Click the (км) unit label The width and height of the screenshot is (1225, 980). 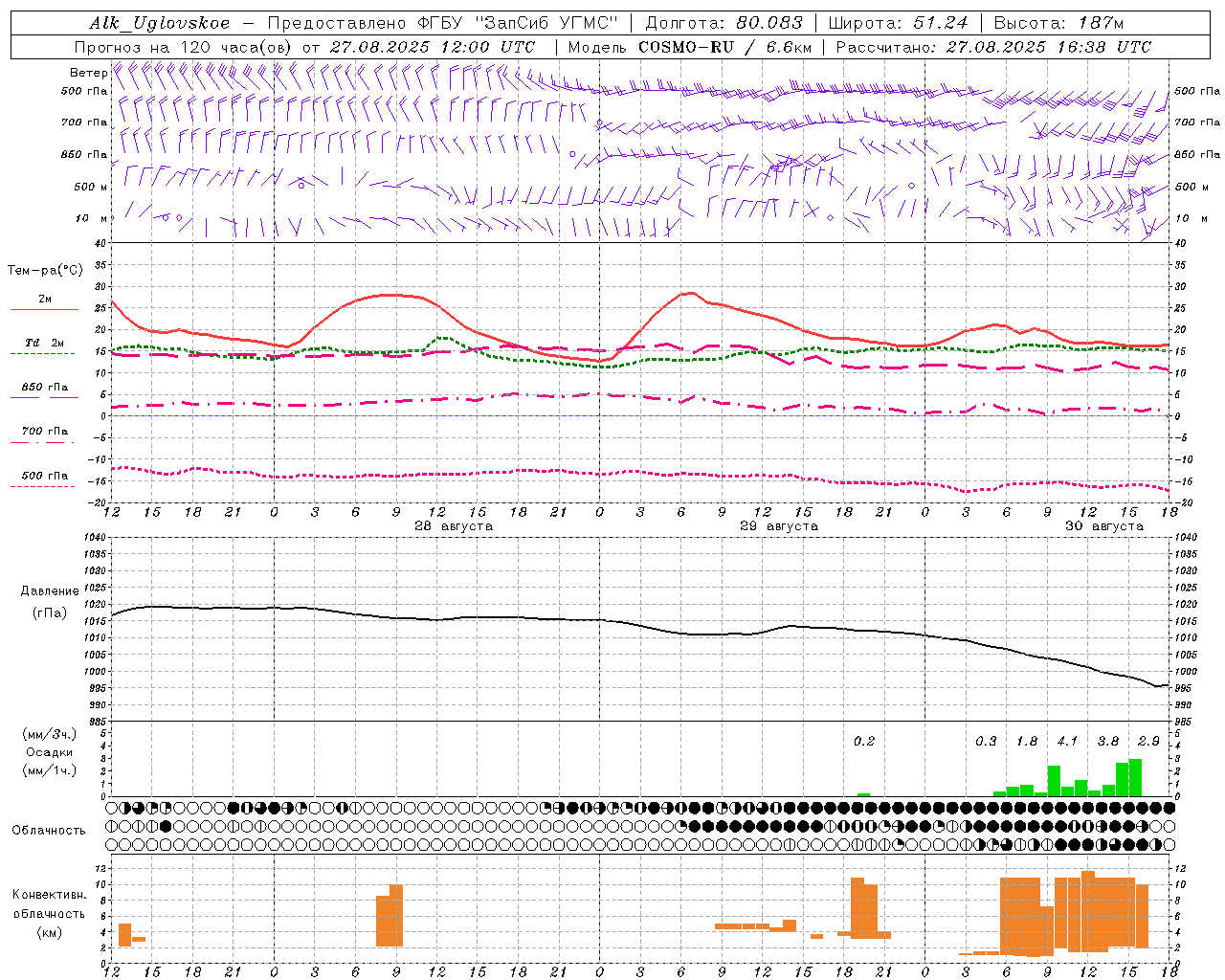[x=49, y=932]
